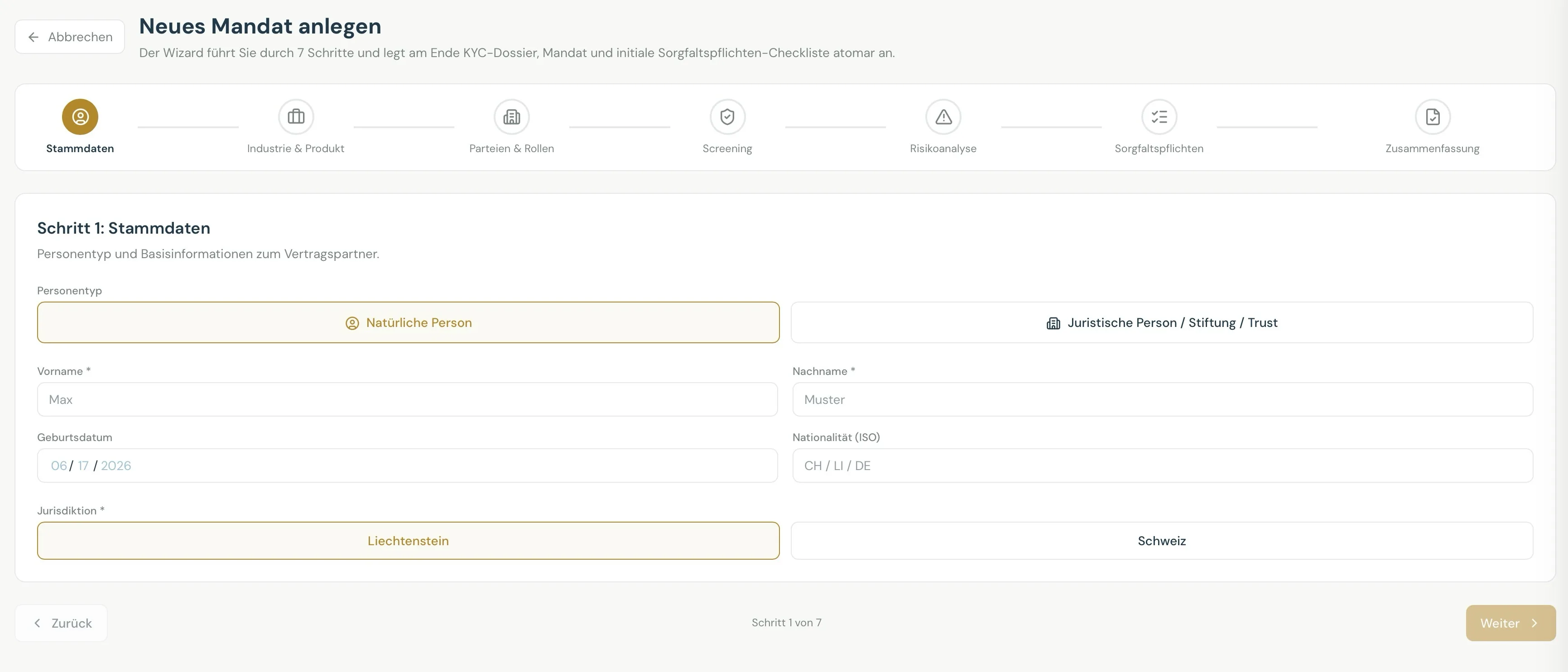The height and width of the screenshot is (672, 1568).
Task: Focus the Nachname input field
Action: 1162,399
